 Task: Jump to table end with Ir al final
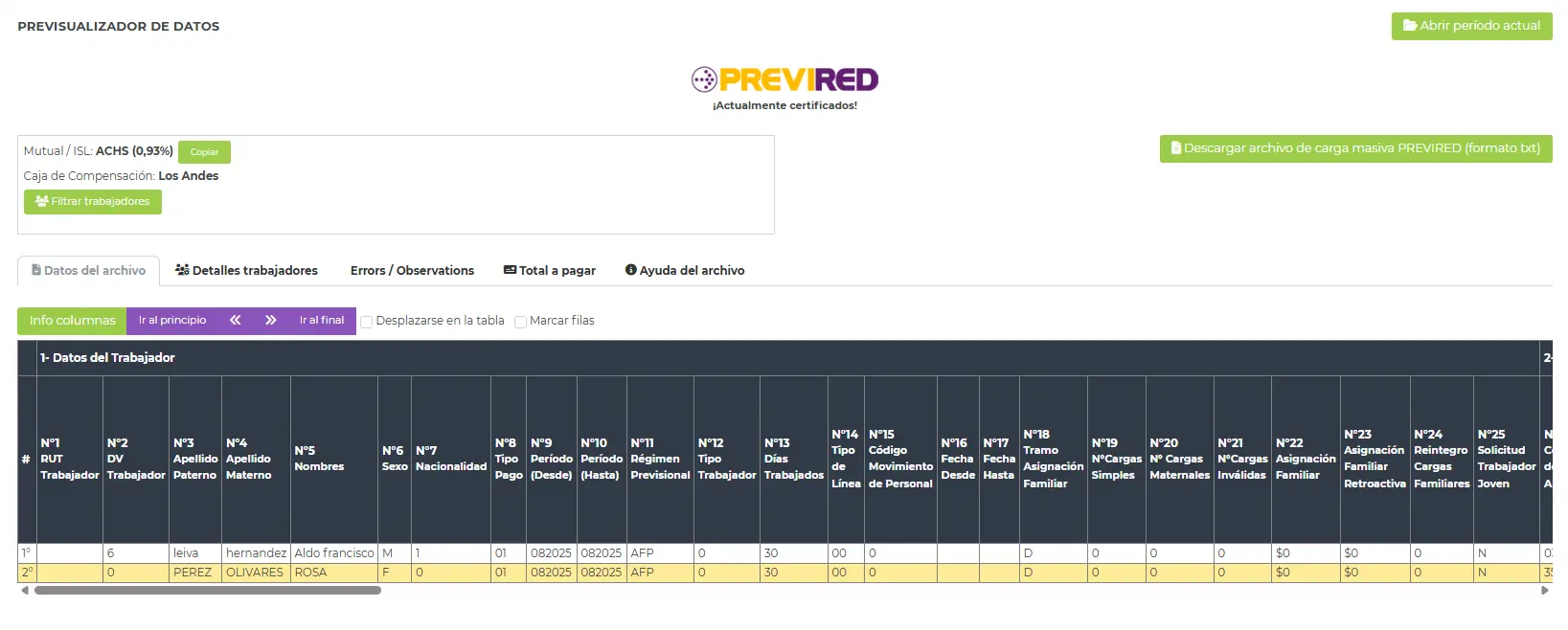pos(321,321)
